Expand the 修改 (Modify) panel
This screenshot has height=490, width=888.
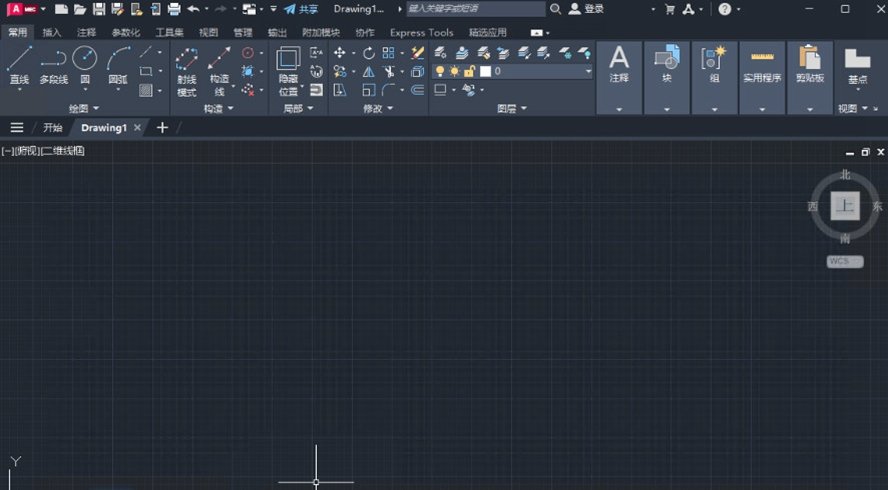378,108
